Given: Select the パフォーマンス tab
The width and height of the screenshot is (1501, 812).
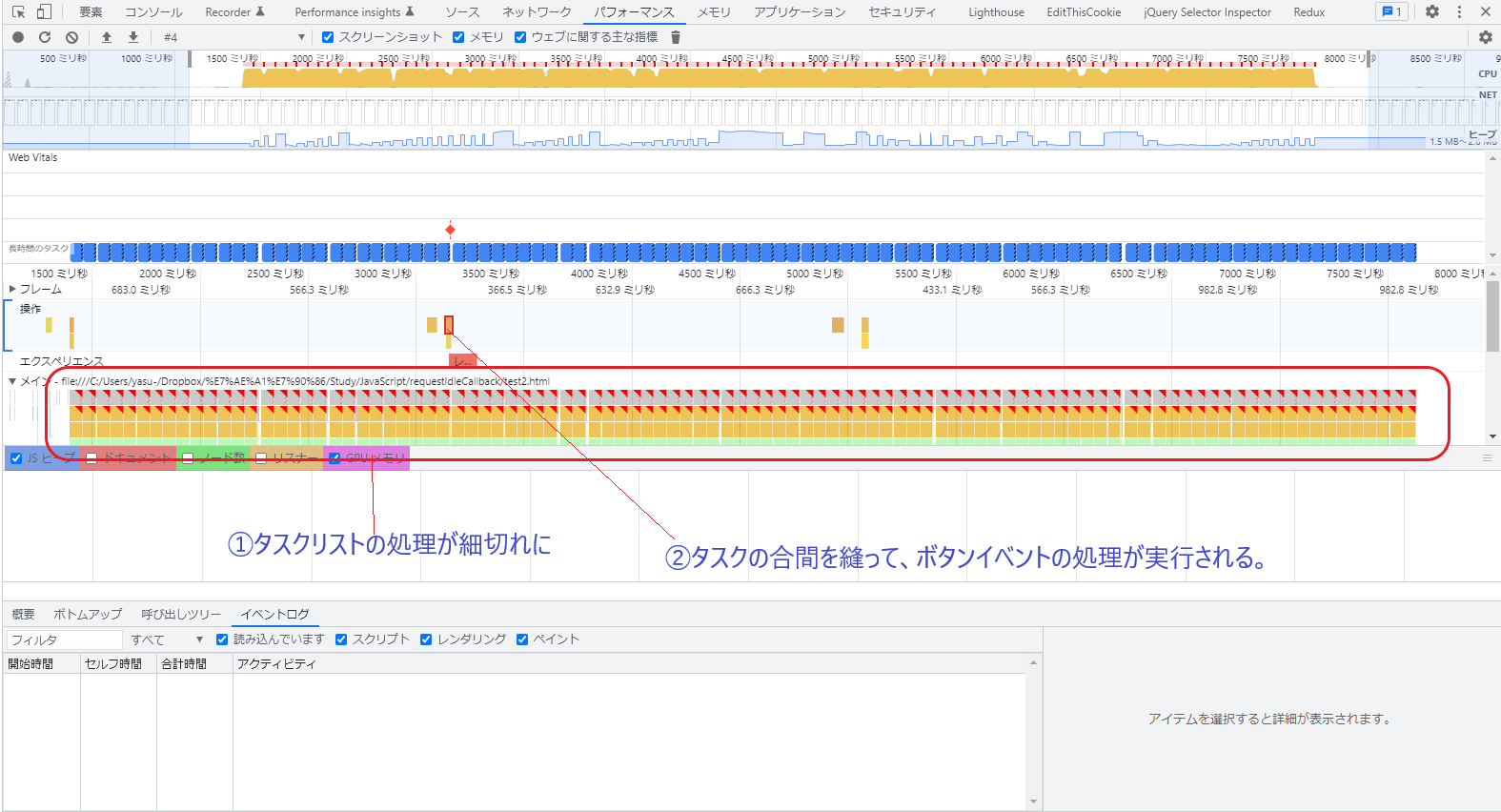Looking at the screenshot, I should click(x=634, y=12).
